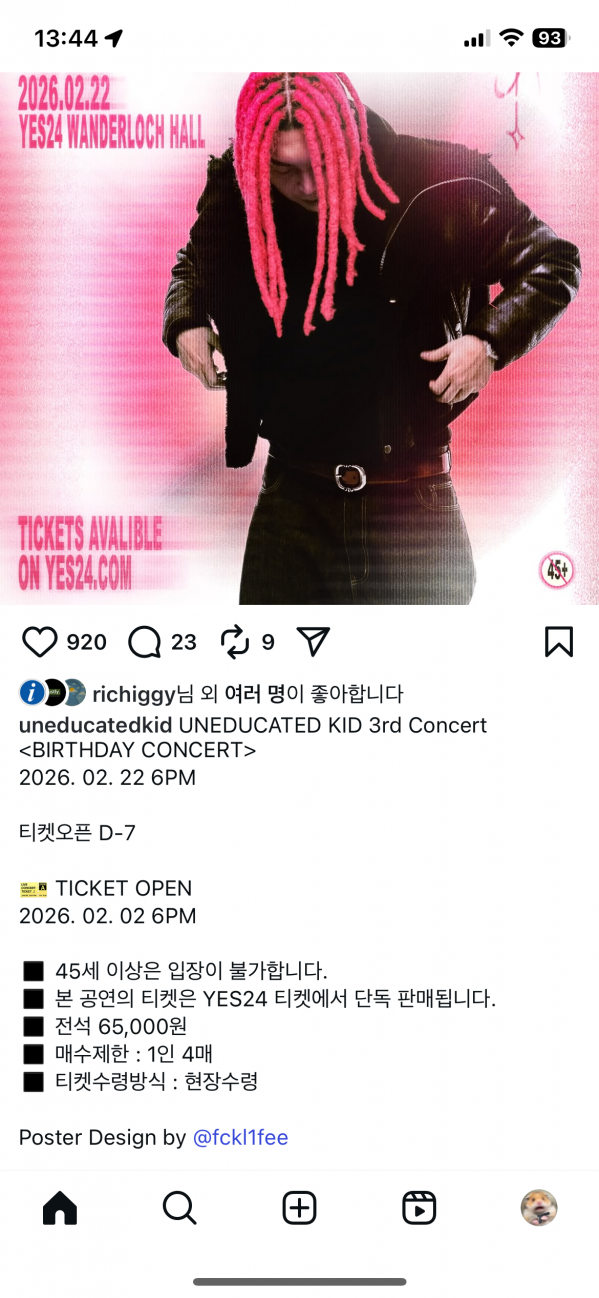
Task: Tap the liker avatars cluster
Action: [53, 694]
